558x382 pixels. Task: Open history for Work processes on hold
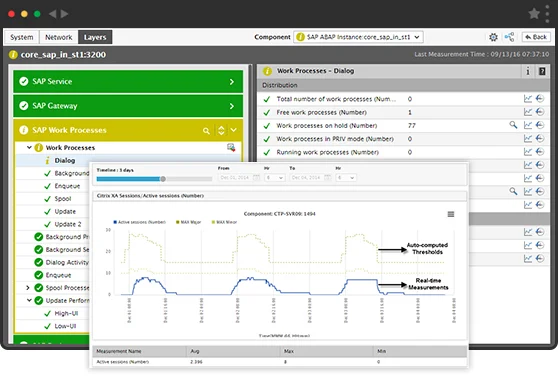pos(540,125)
